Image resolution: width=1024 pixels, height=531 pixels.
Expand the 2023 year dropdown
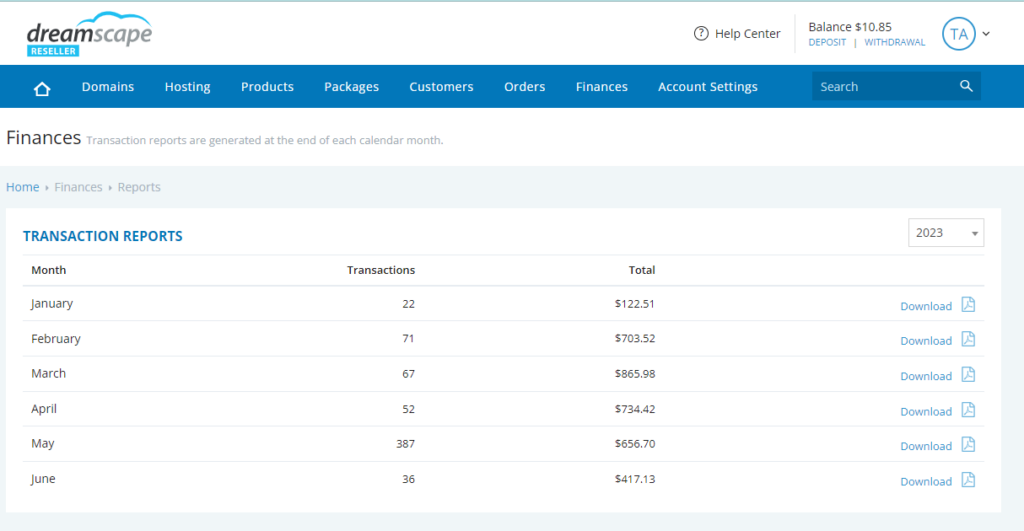(x=946, y=233)
